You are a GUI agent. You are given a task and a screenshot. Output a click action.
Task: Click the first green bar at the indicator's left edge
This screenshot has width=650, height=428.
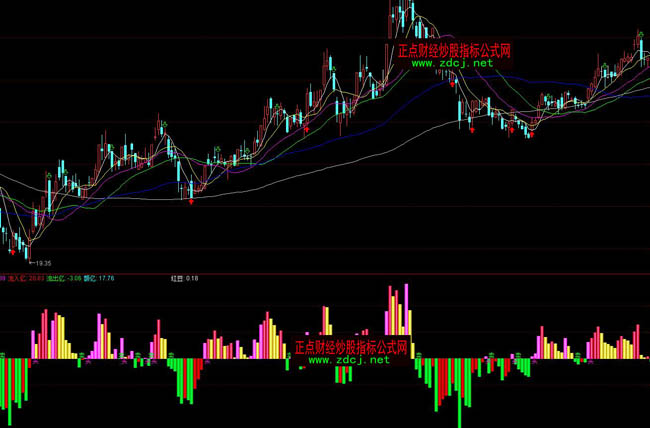(3, 374)
